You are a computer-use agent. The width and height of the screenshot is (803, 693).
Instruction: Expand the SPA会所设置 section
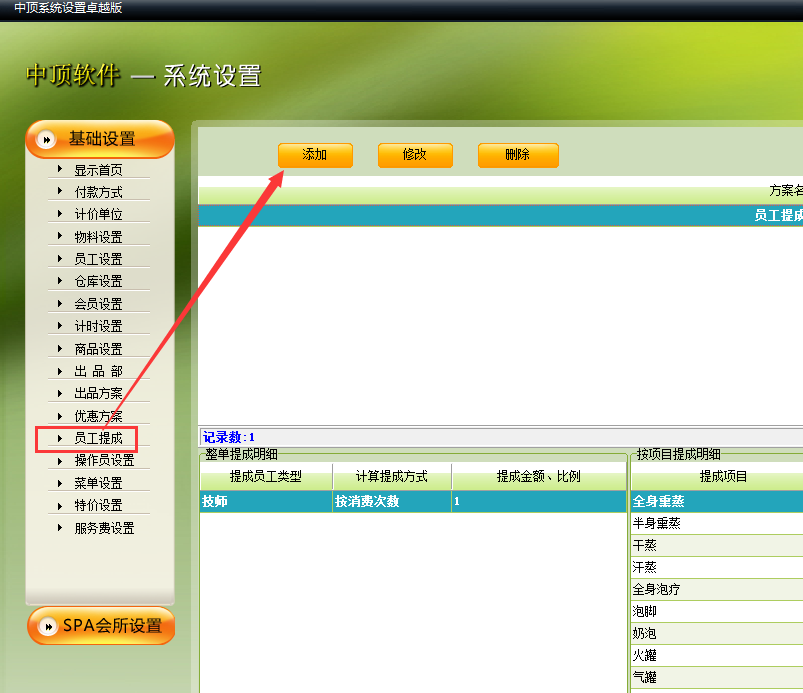[101, 625]
